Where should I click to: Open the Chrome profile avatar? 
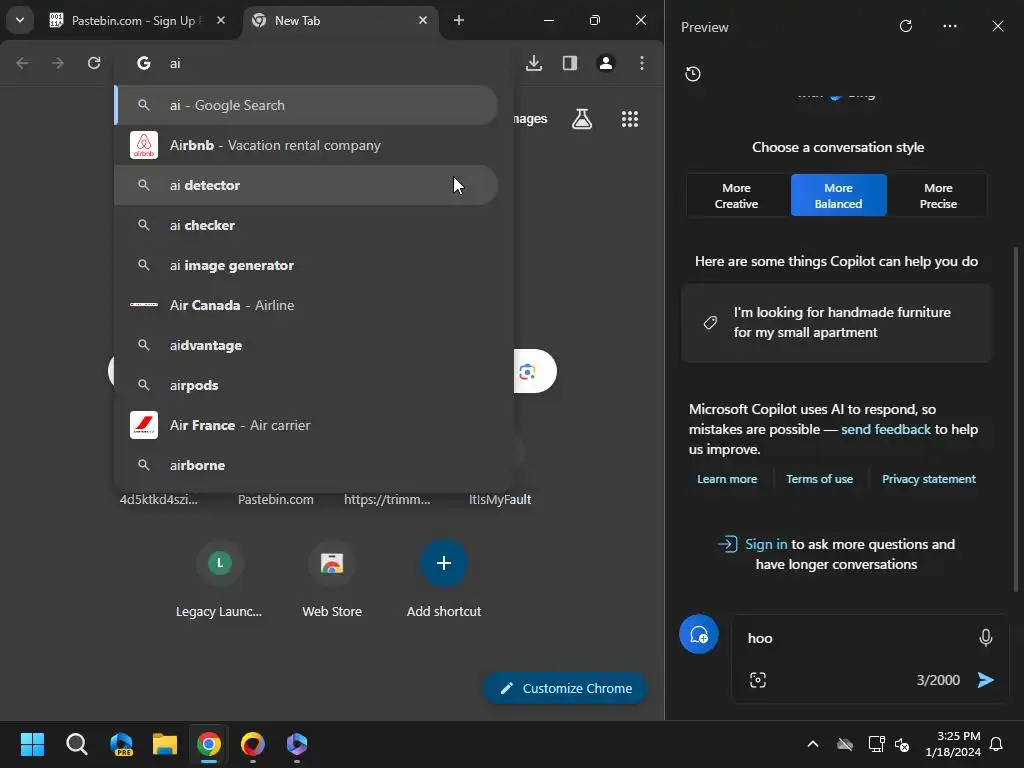click(x=605, y=63)
